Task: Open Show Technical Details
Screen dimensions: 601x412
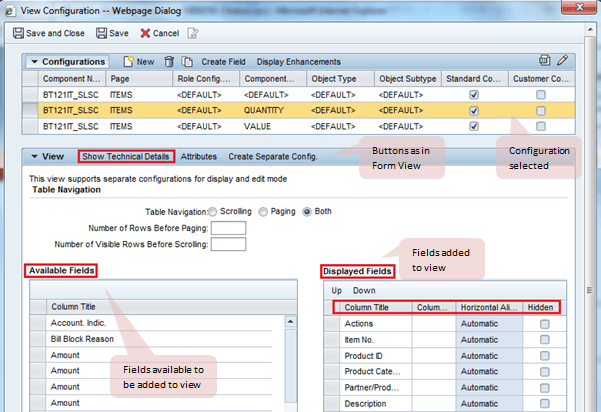Action: [x=126, y=157]
